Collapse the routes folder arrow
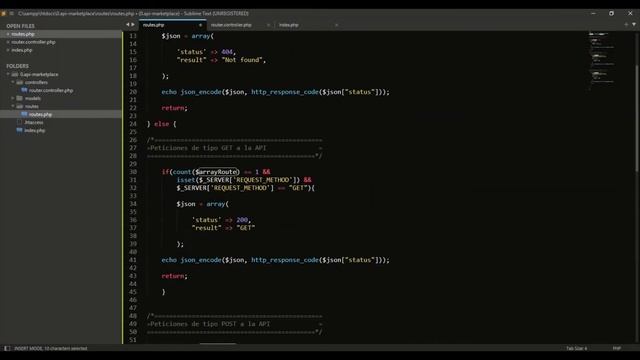 click(13, 106)
